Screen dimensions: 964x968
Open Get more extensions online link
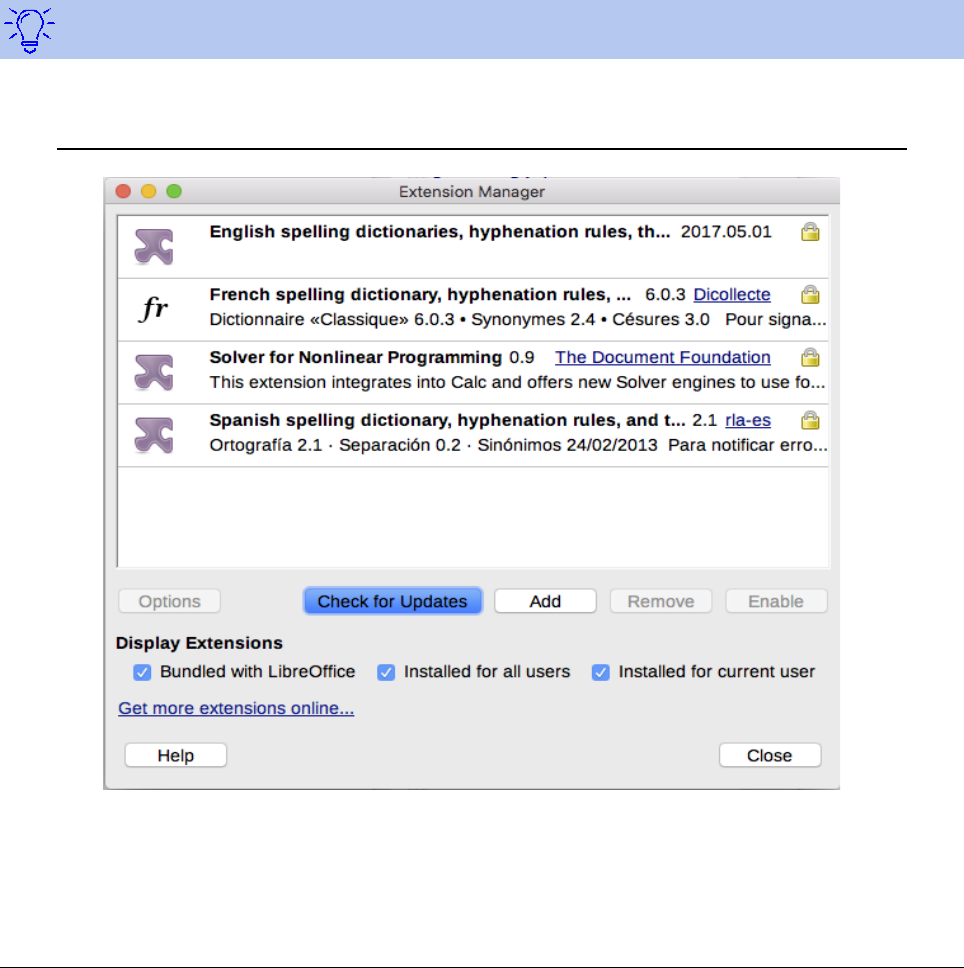pyautogui.click(x=236, y=708)
